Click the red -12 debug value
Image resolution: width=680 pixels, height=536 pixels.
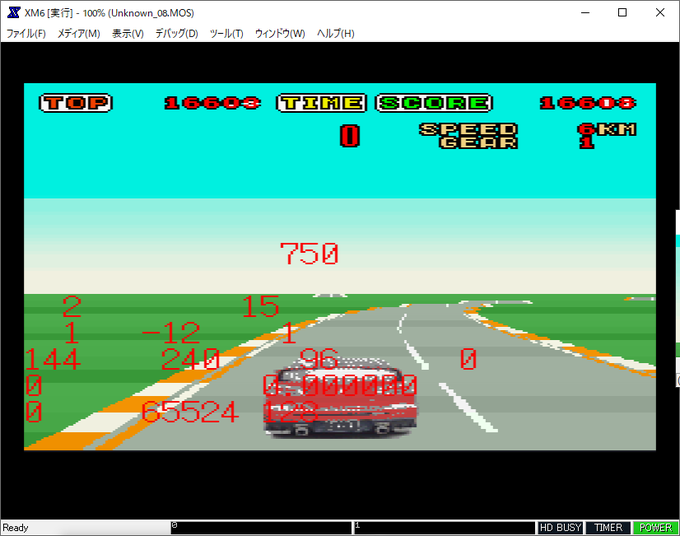pyautogui.click(x=171, y=333)
